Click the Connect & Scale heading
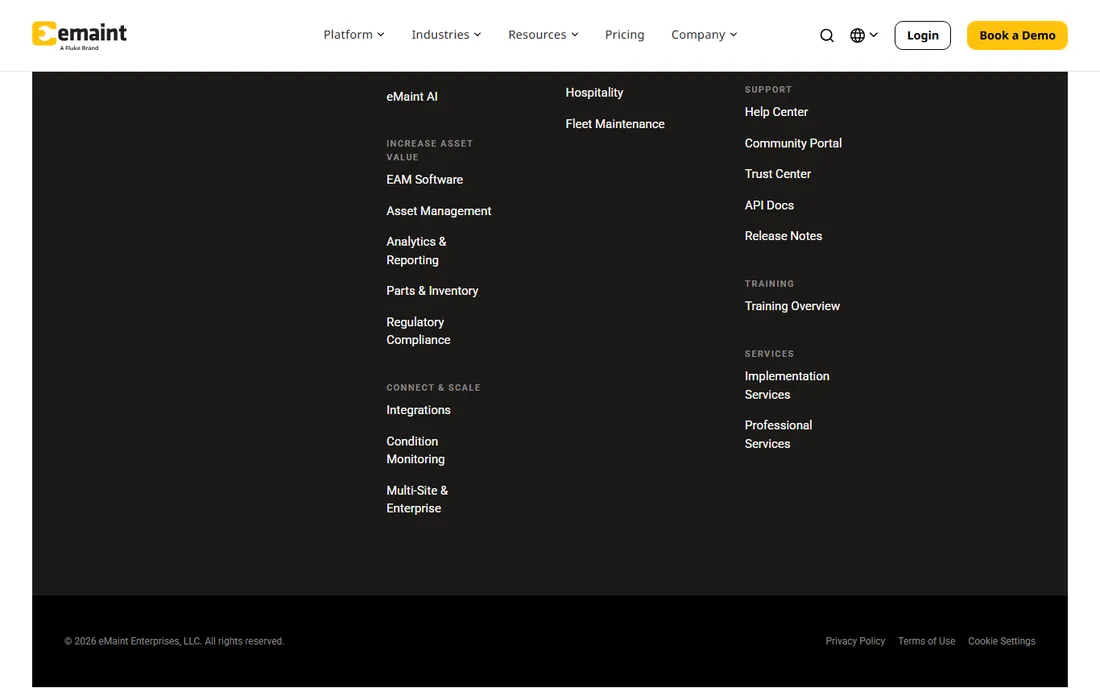The image size is (1100, 688). click(x=433, y=387)
